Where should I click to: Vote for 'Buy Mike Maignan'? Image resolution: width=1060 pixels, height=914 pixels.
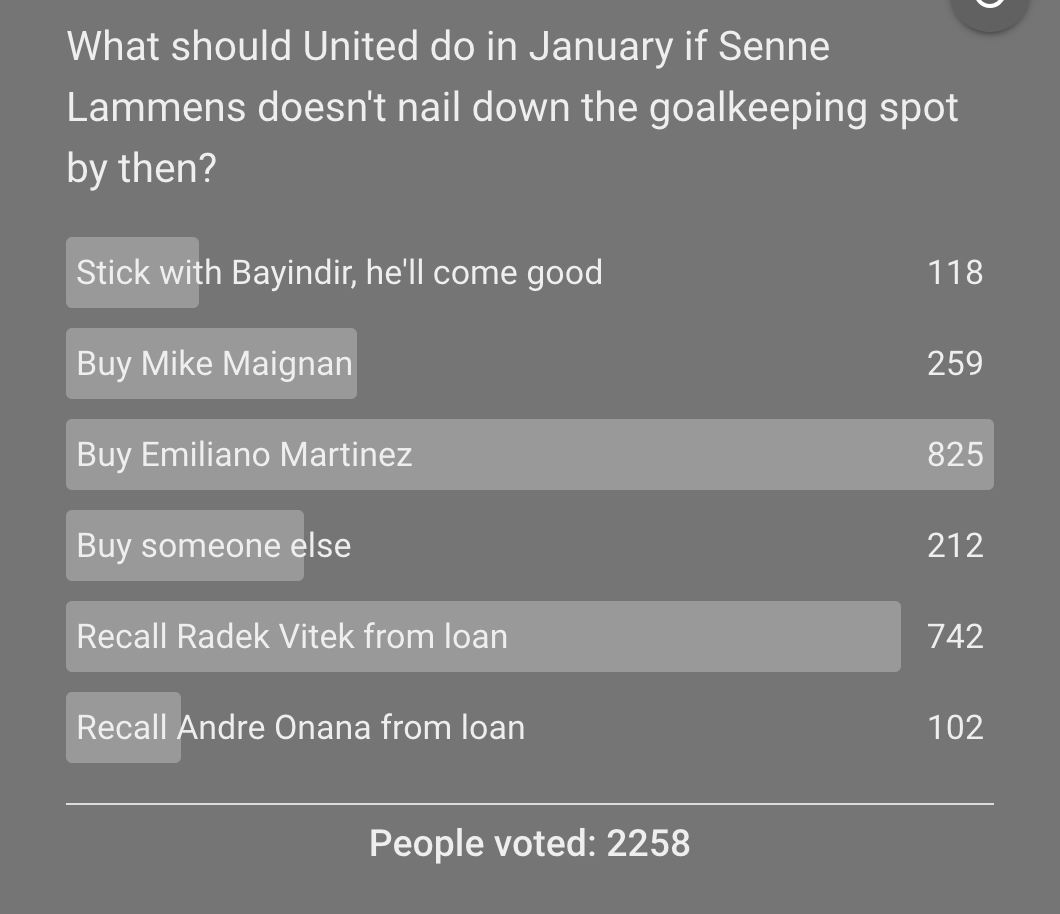click(x=214, y=363)
